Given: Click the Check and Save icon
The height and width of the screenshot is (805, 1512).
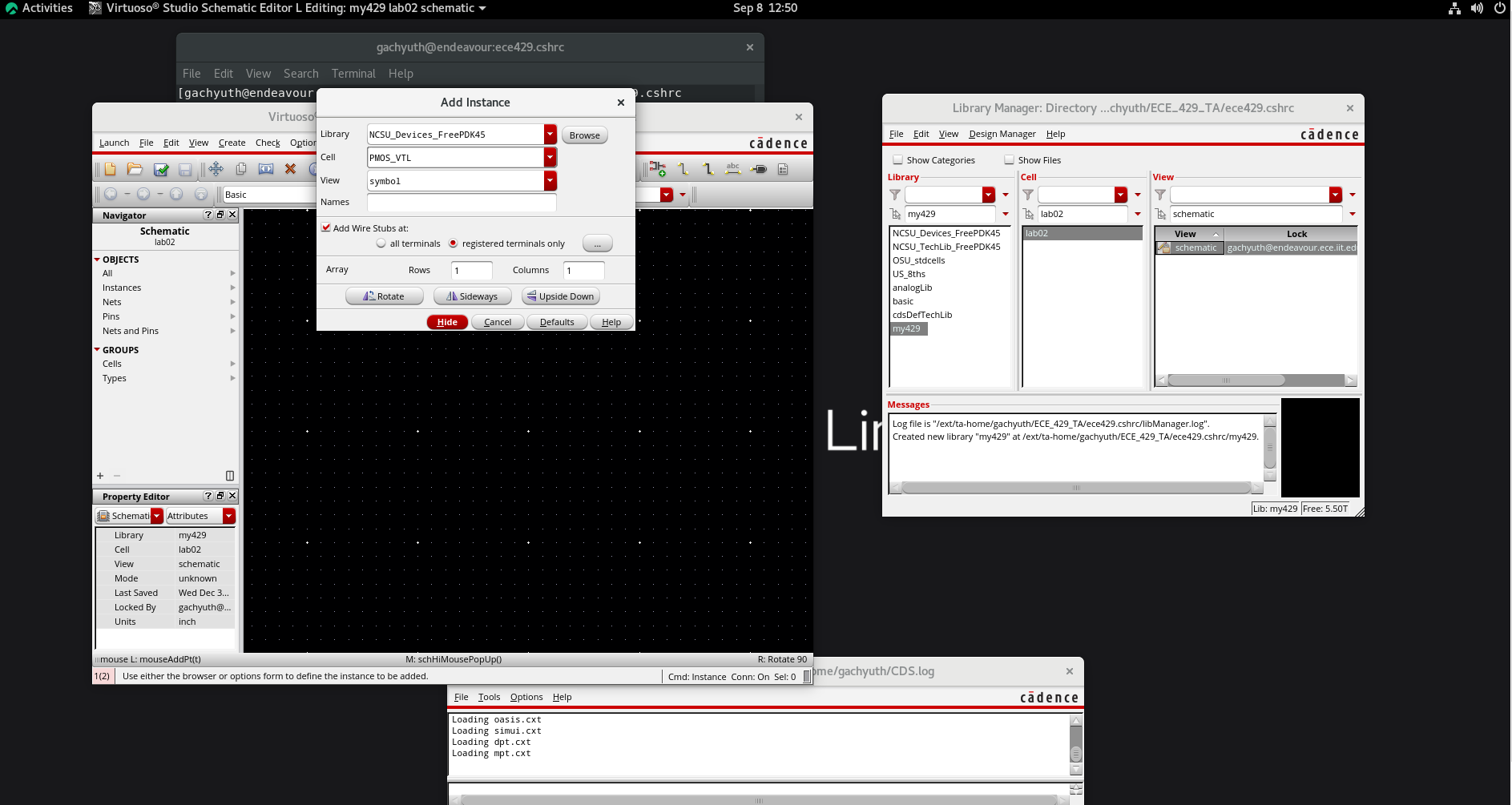Looking at the screenshot, I should pos(161,169).
